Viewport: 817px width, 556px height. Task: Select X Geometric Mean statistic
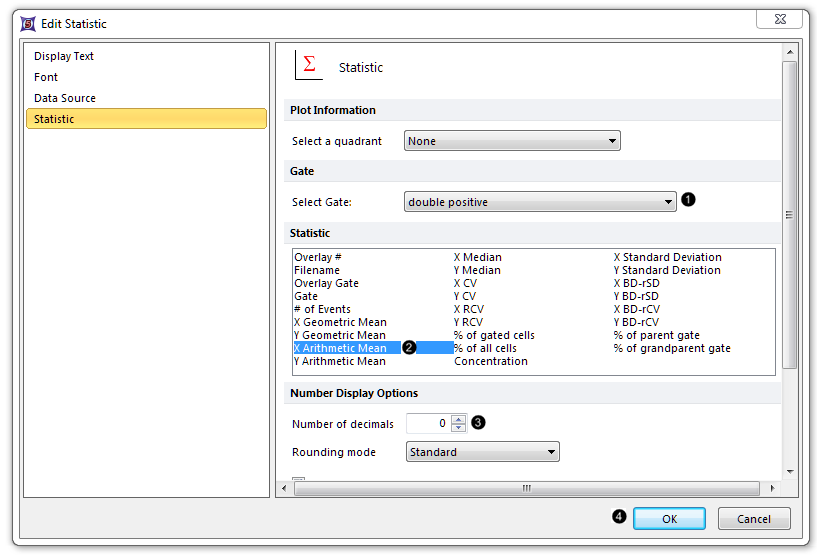coord(340,322)
